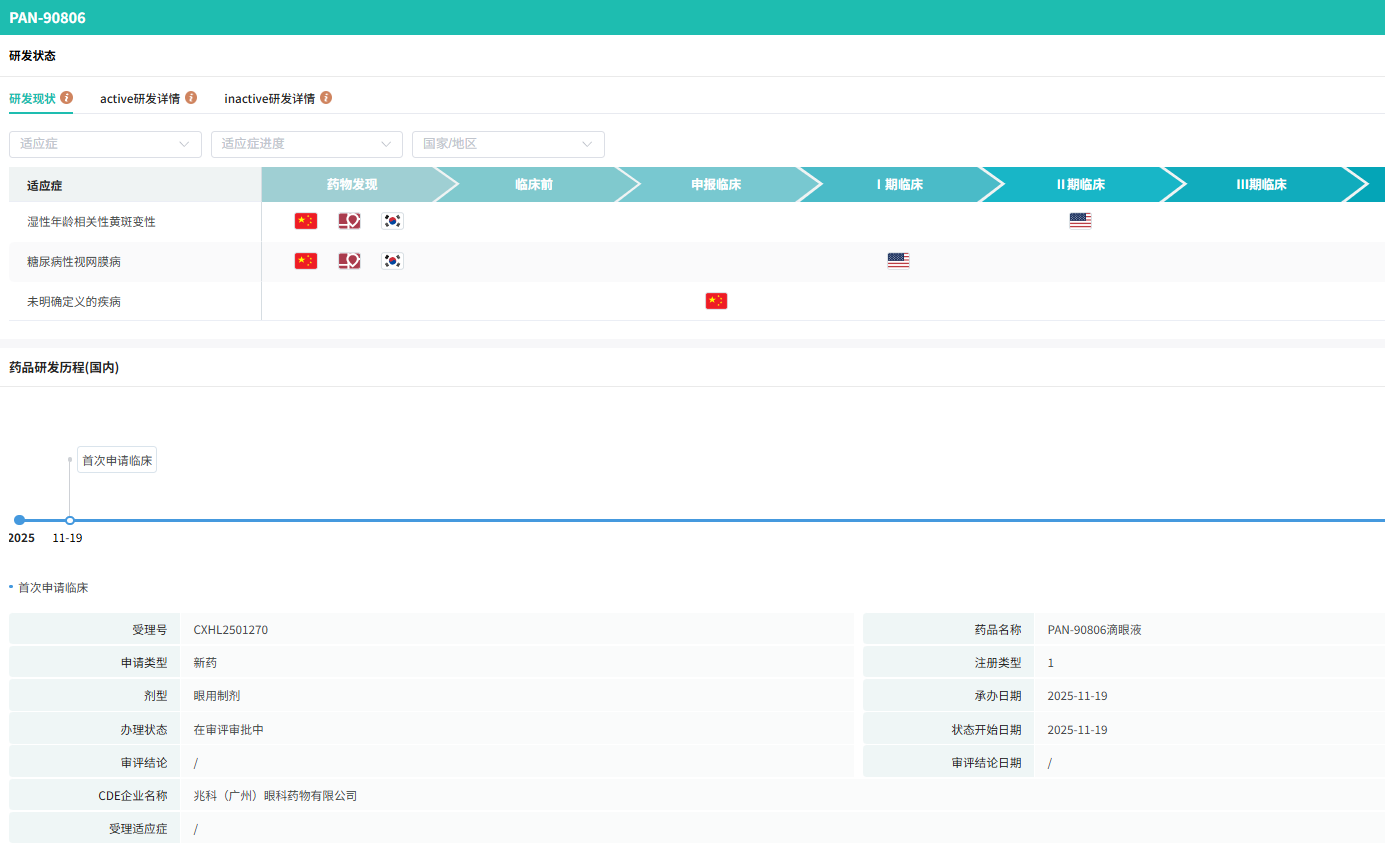Switch to the inactive研发详情 tab
Viewport: 1385px width, 850px height.
[269, 99]
